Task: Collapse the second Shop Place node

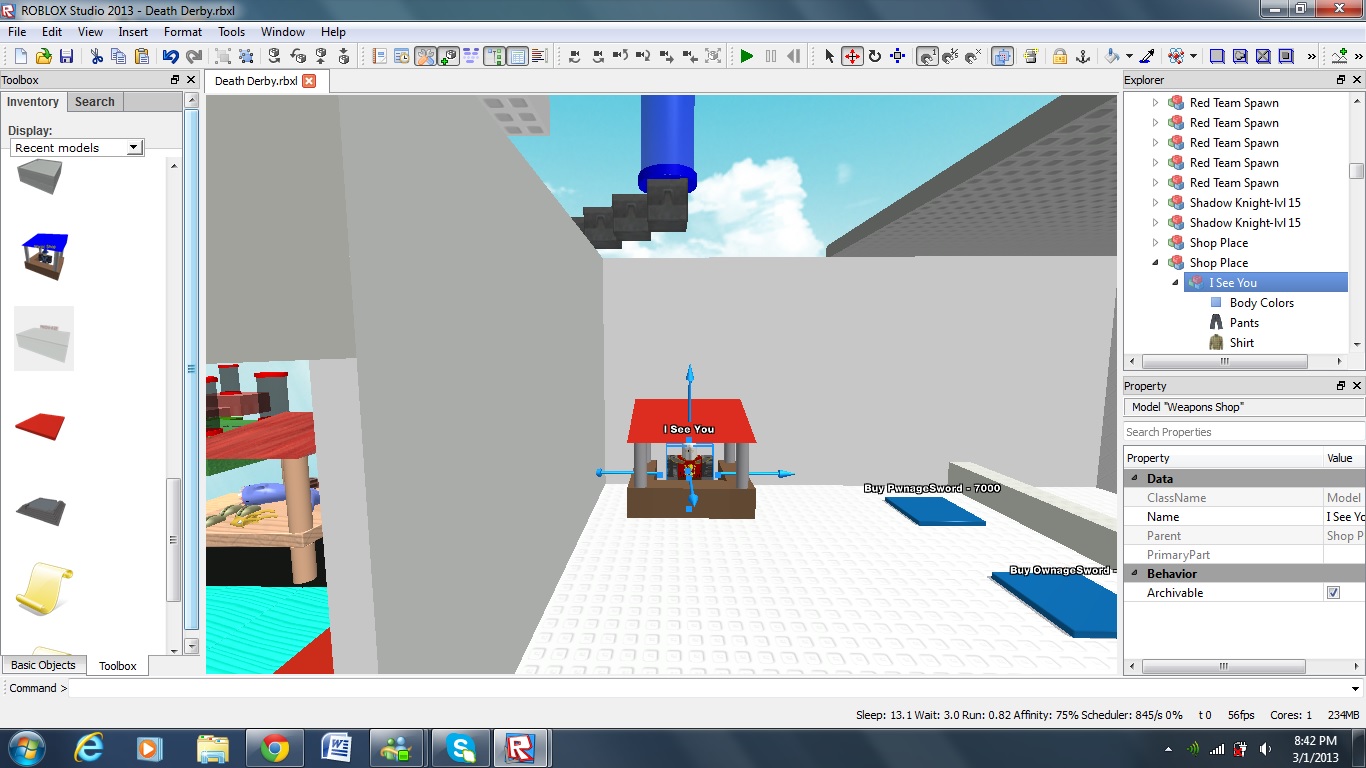Action: (x=1156, y=263)
